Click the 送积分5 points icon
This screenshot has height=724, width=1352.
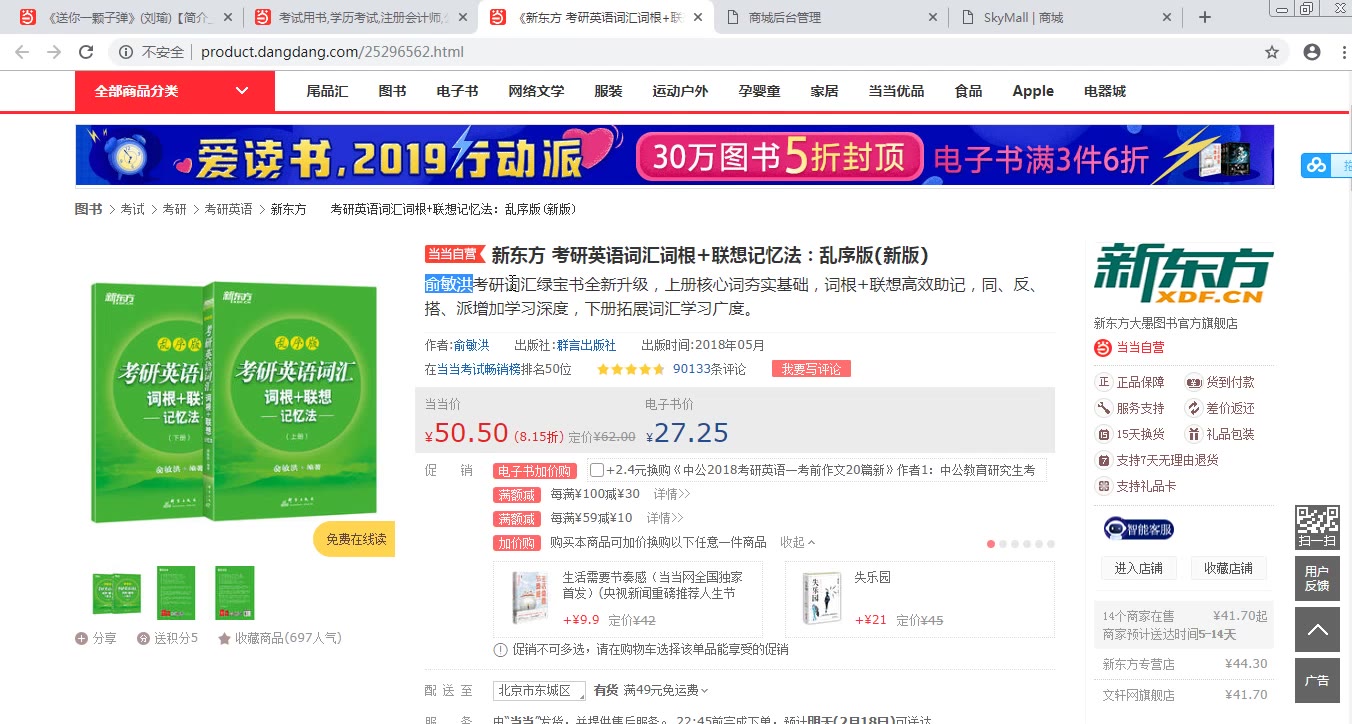[144, 638]
